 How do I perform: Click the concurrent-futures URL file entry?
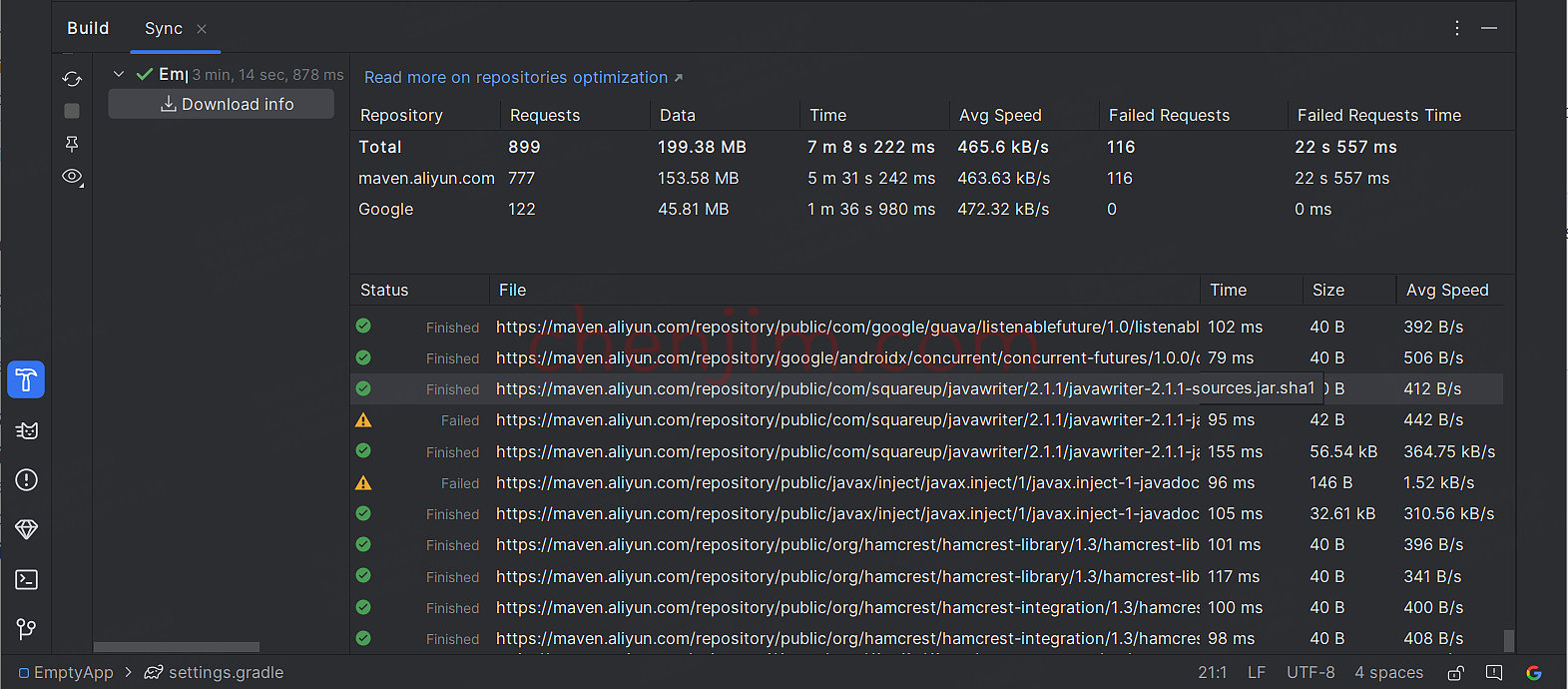point(847,357)
